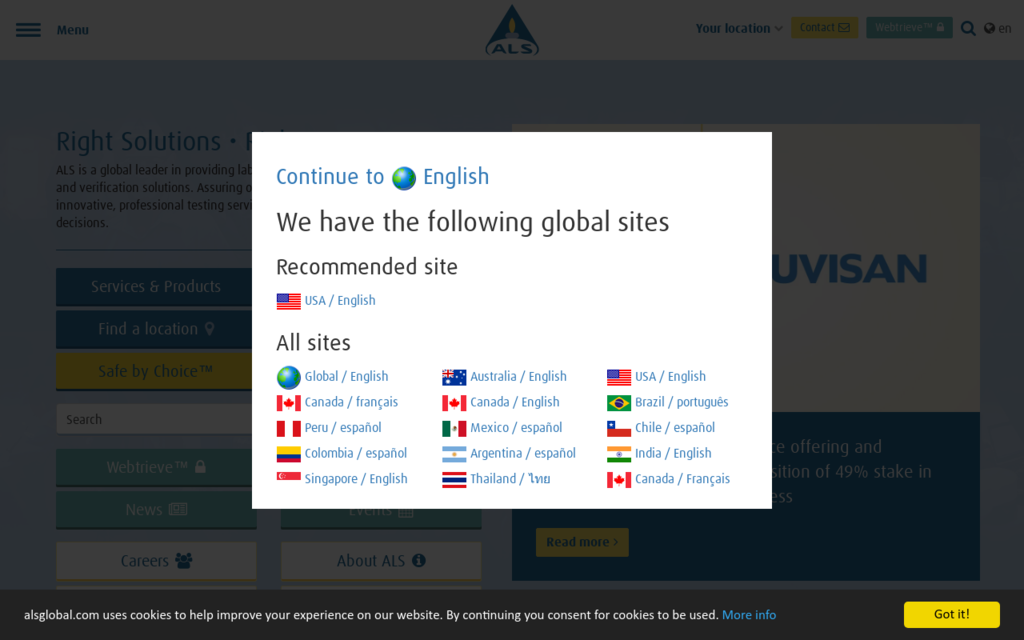Select Canada / français site
This screenshot has height=640, width=1024.
pyautogui.click(x=351, y=402)
